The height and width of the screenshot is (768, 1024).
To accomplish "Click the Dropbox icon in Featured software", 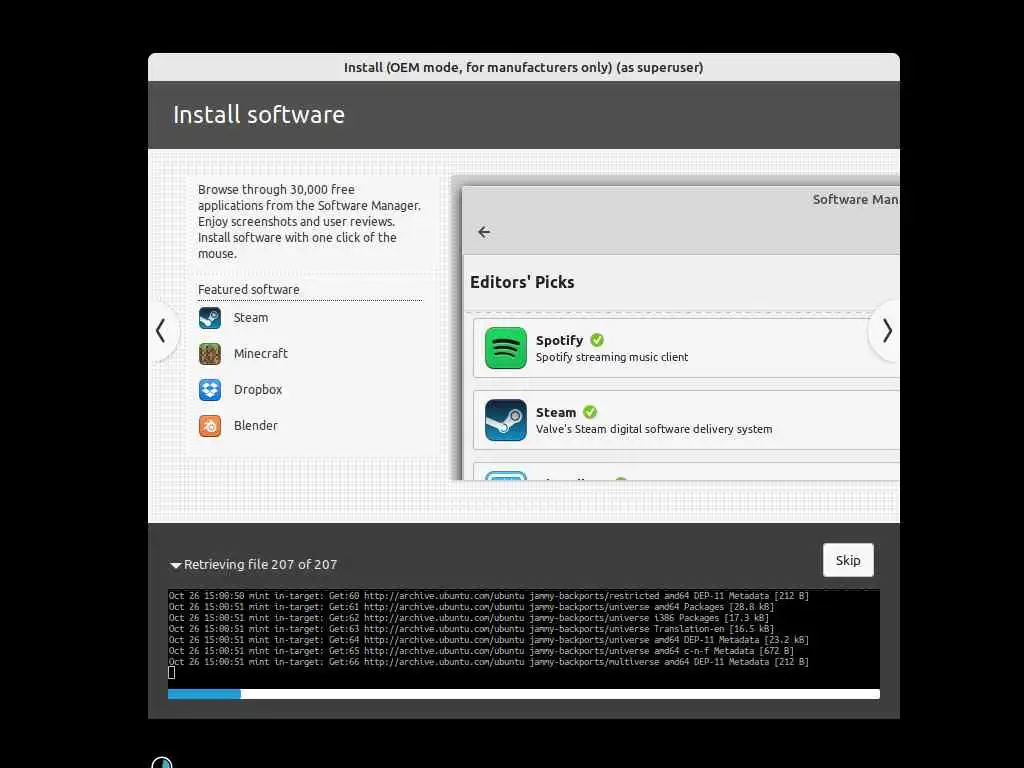I will point(210,390).
